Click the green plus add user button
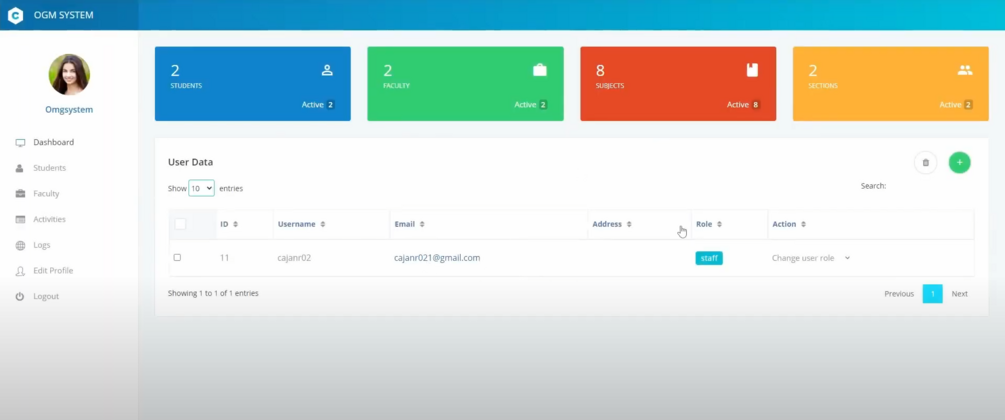 (959, 163)
